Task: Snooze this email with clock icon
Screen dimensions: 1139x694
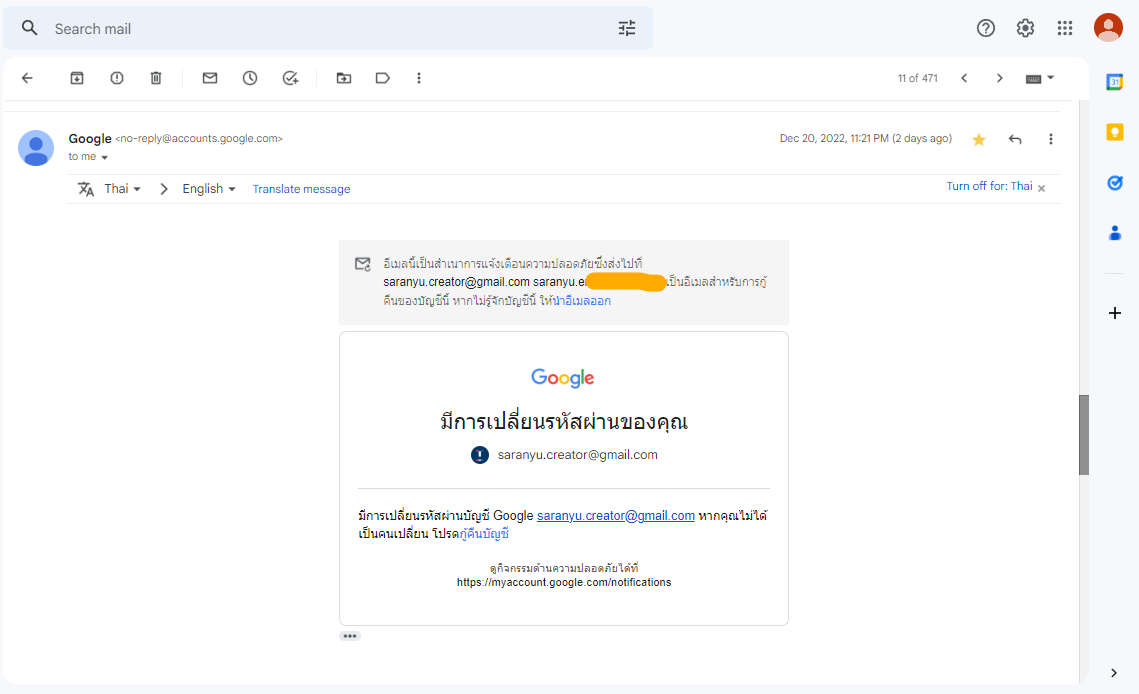Action: [x=250, y=78]
